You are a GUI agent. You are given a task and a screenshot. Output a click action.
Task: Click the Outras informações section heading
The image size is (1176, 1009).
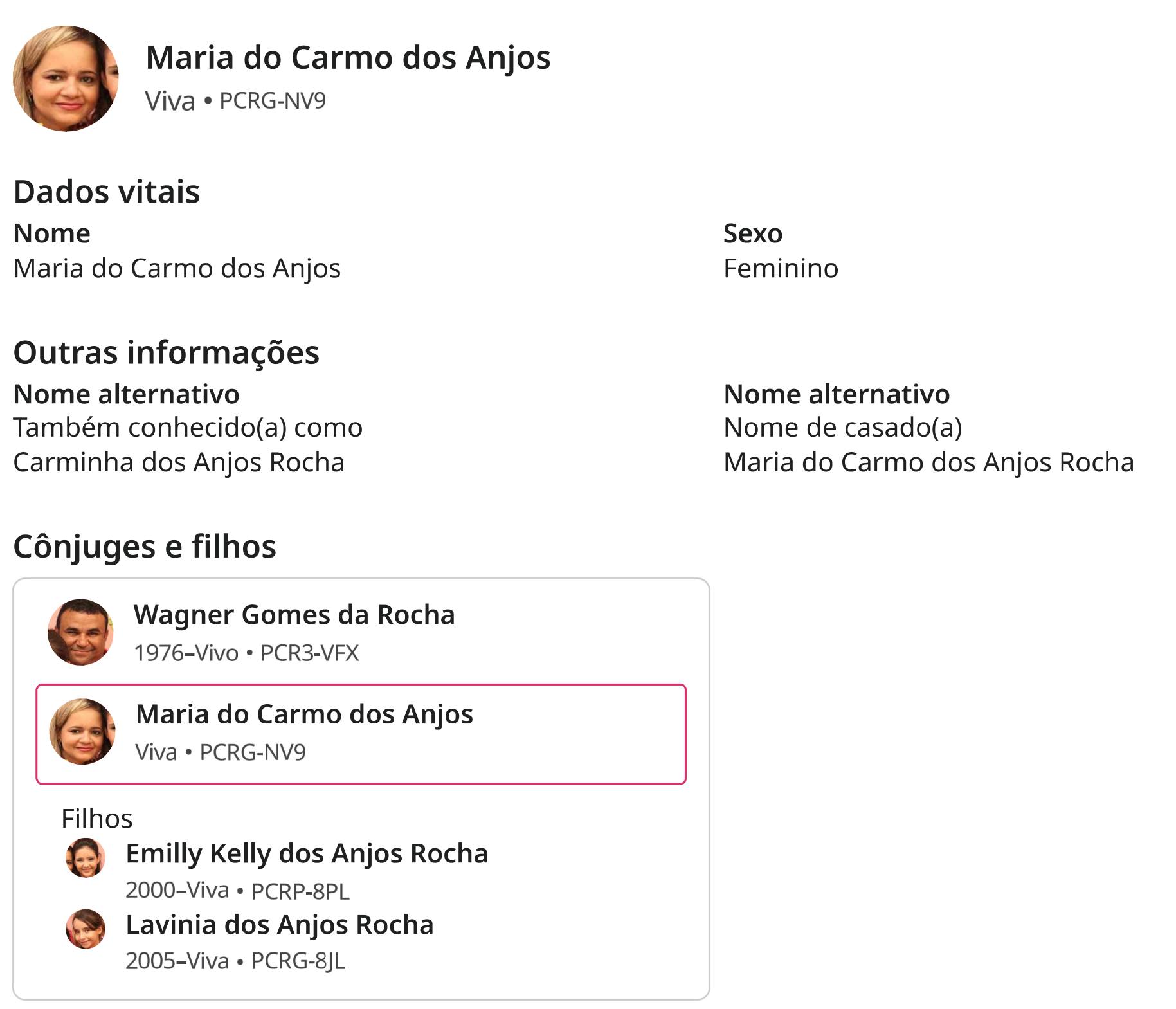(x=167, y=353)
